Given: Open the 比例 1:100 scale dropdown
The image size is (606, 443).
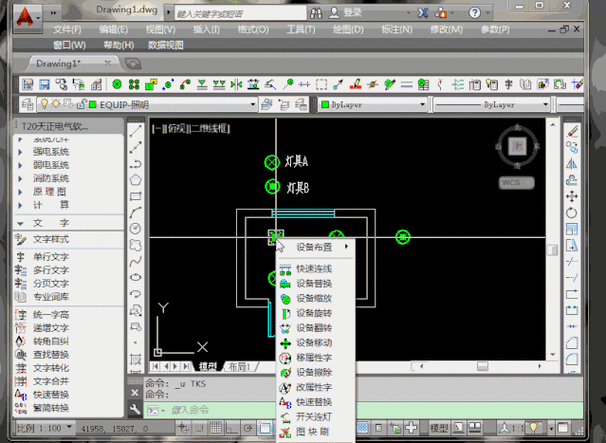Looking at the screenshot, I should (x=45, y=428).
